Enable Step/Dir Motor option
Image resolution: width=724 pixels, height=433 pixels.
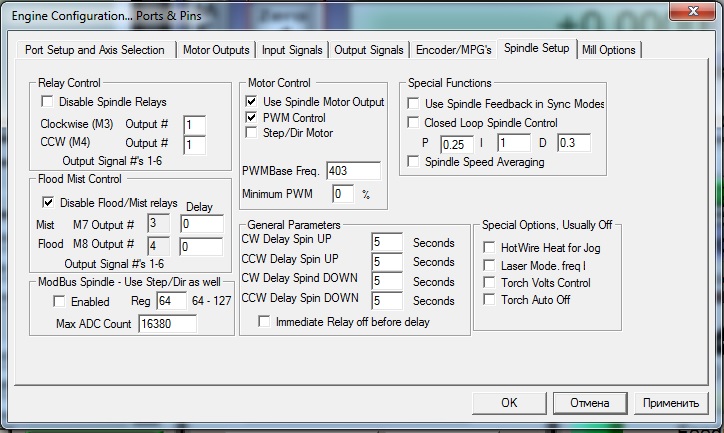(252, 133)
